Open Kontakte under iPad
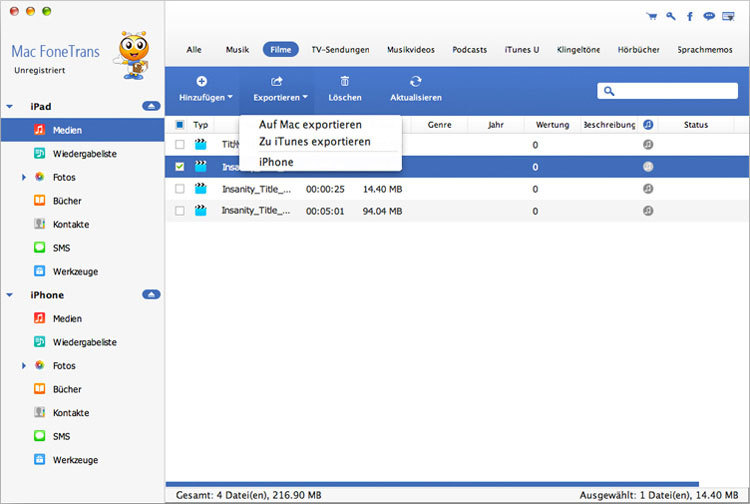750x504 pixels. tap(71, 224)
